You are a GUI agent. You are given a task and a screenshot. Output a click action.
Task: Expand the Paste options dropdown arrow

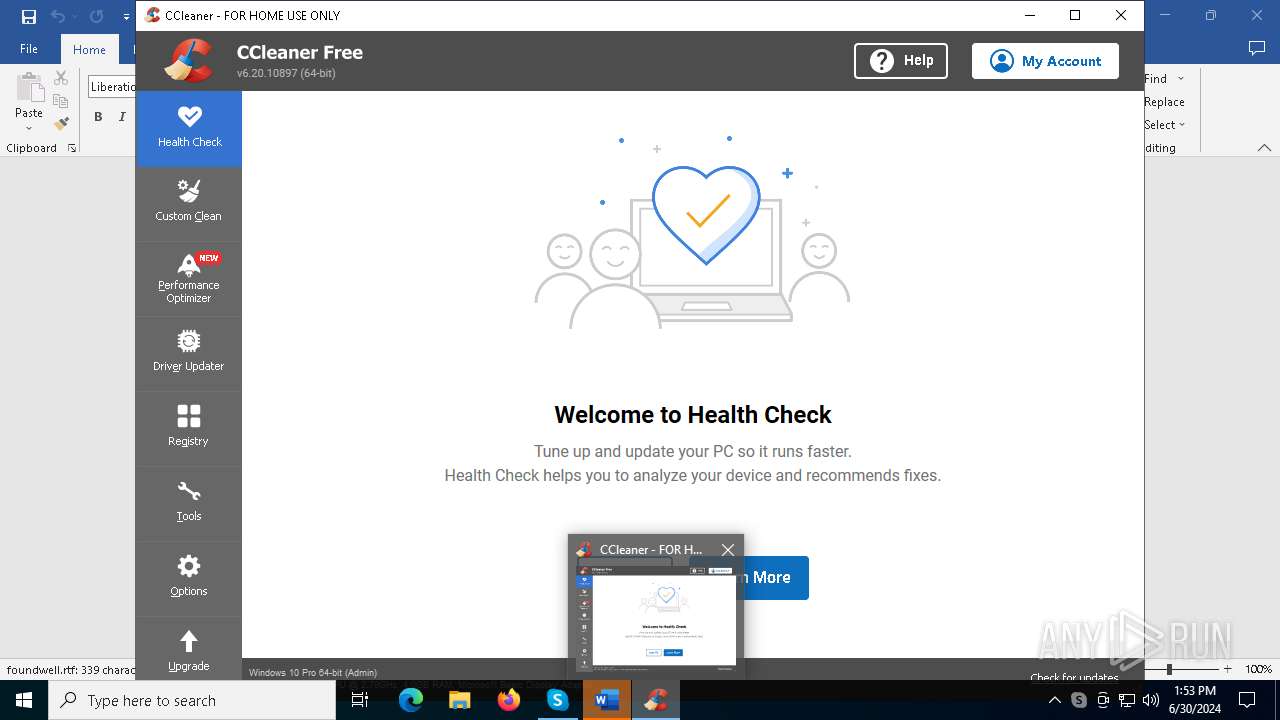pos(29,126)
